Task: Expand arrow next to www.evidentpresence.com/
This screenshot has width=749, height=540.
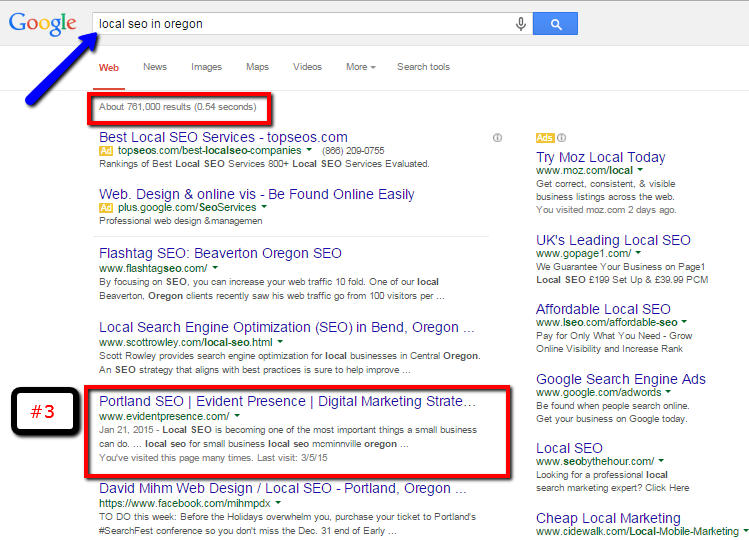Action: click(237, 416)
